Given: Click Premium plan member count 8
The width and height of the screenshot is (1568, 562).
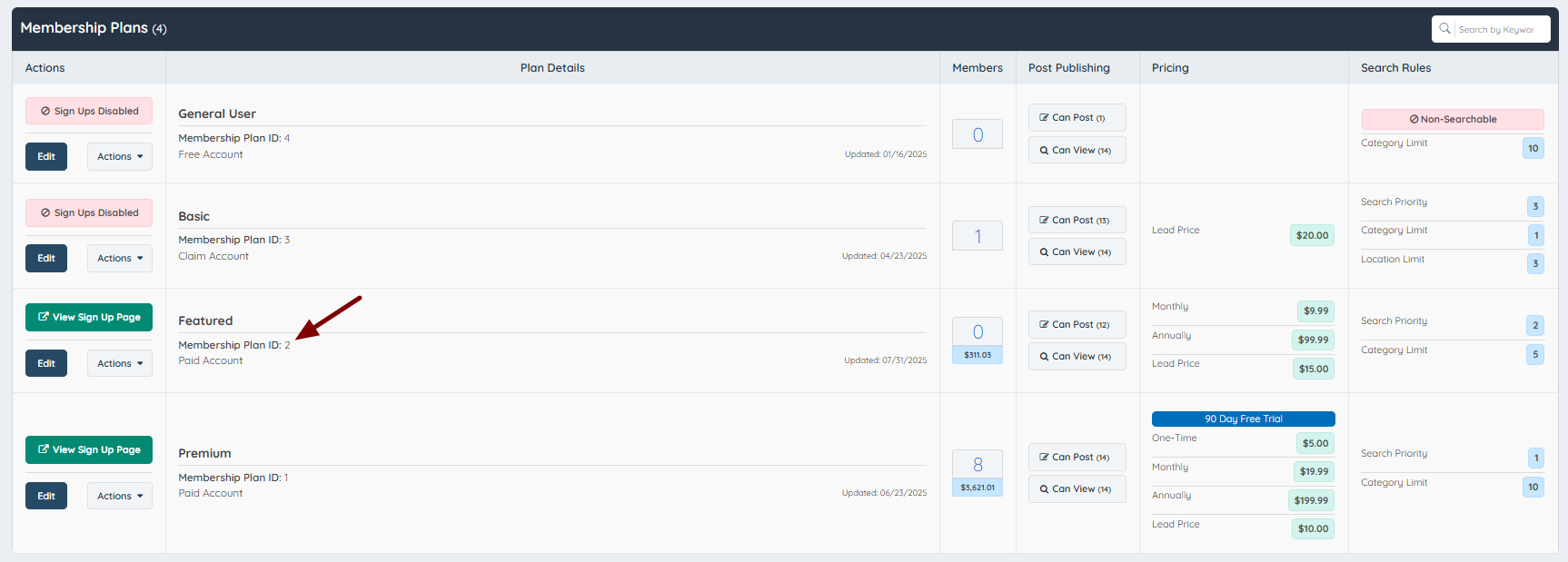Looking at the screenshot, I should 978,464.
